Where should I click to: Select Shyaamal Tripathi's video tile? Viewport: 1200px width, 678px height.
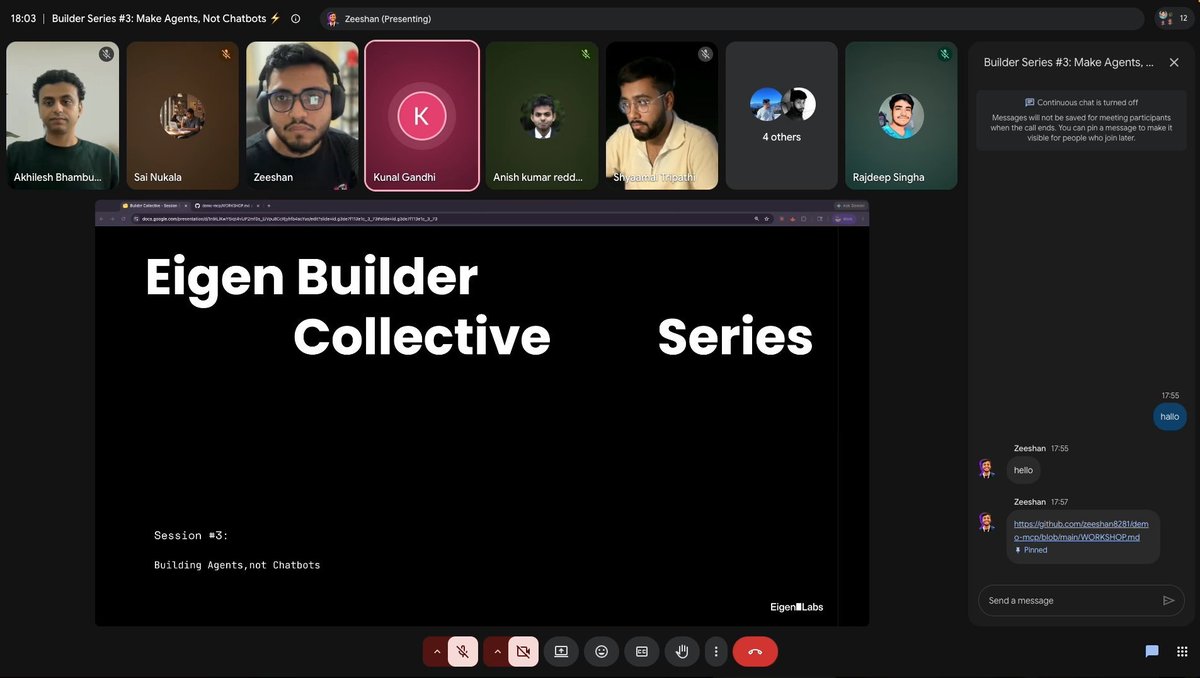pyautogui.click(x=662, y=115)
